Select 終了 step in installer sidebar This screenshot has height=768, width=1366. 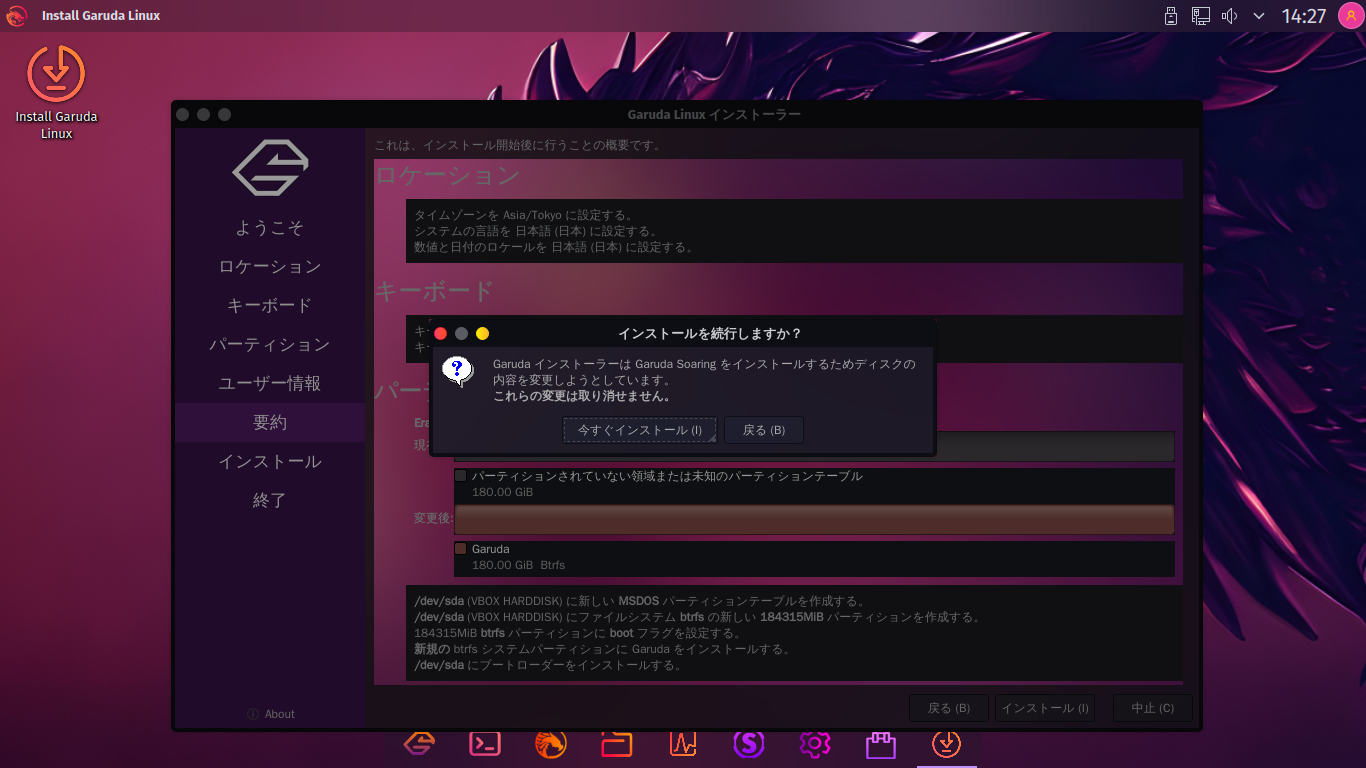(270, 500)
